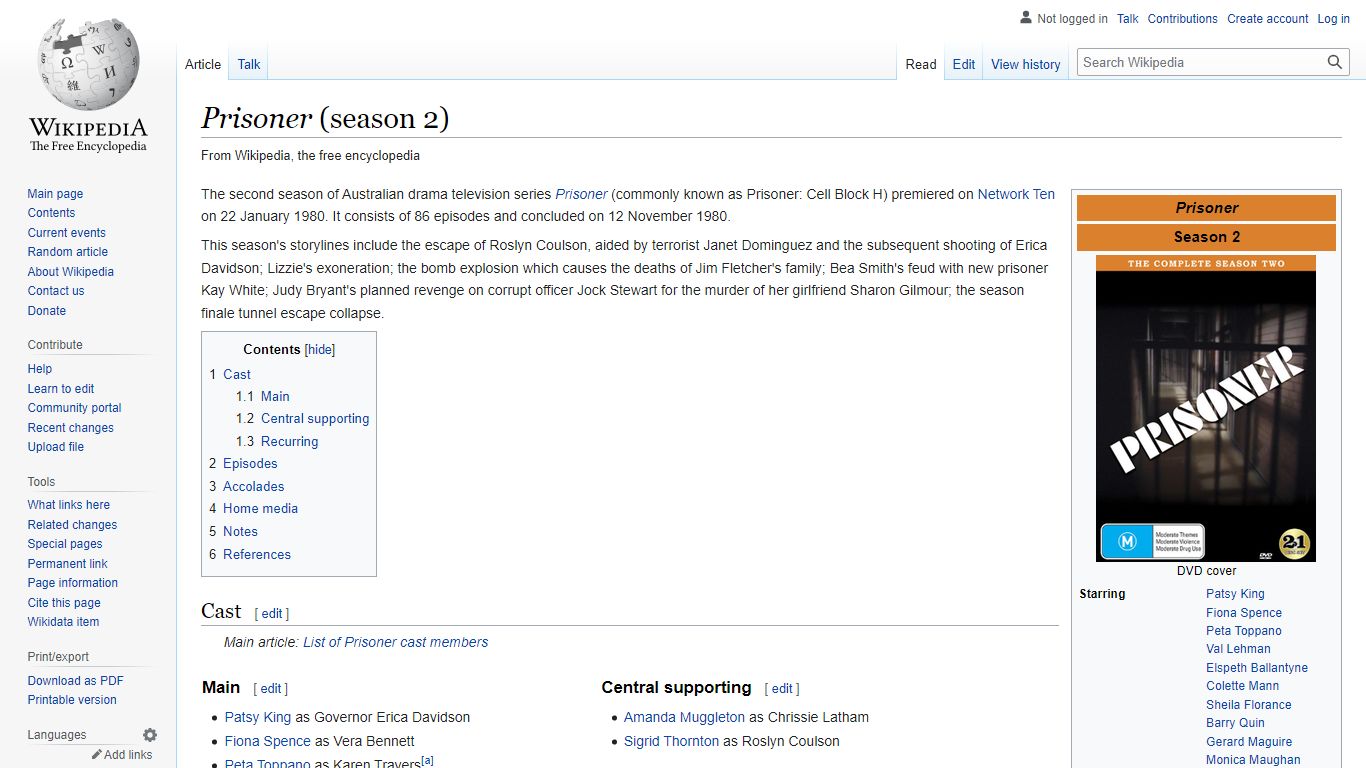Screen dimensions: 1366x768
Task: Open Current events
Action: click(x=67, y=233)
